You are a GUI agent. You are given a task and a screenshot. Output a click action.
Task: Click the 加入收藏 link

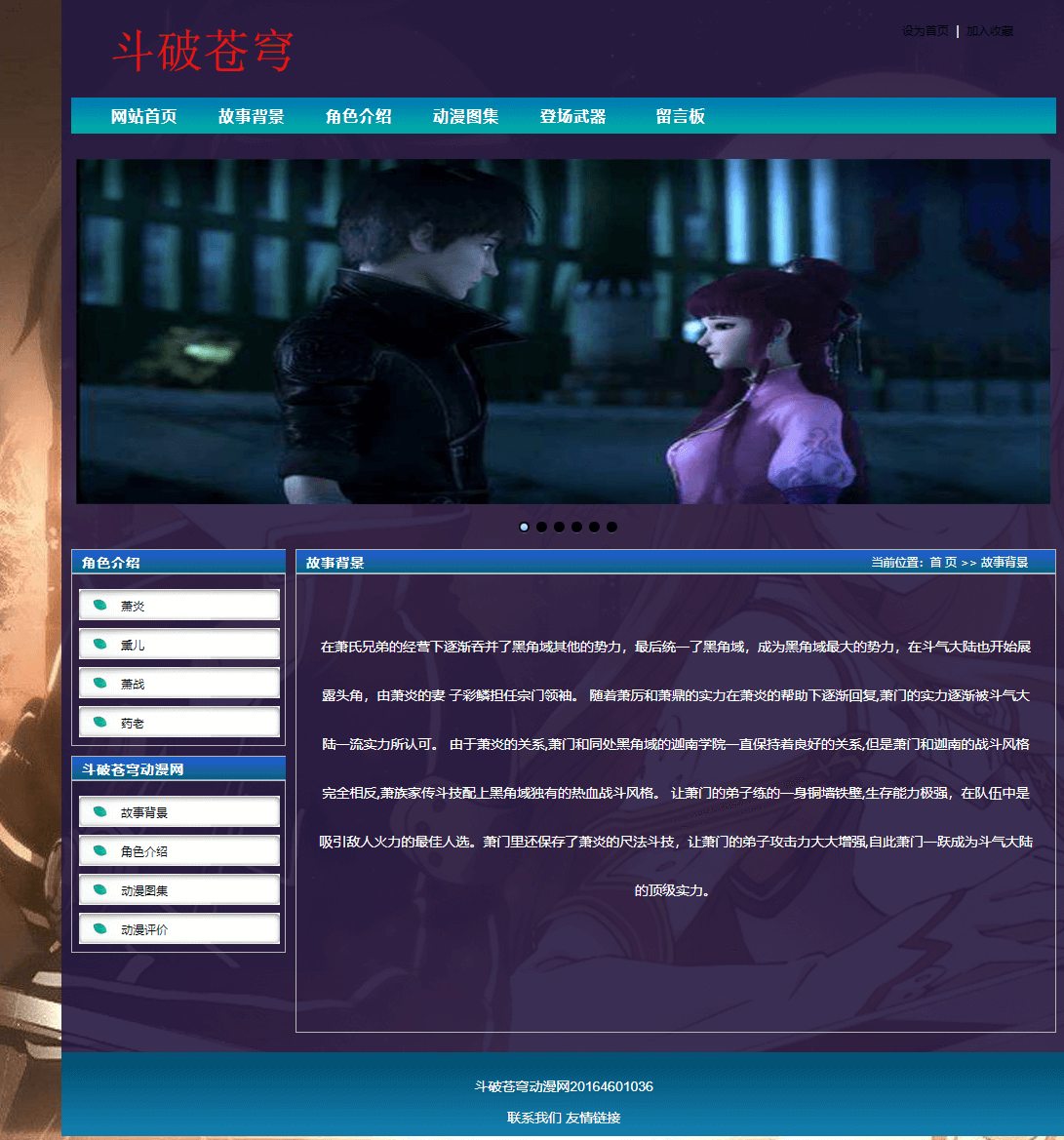tap(989, 30)
